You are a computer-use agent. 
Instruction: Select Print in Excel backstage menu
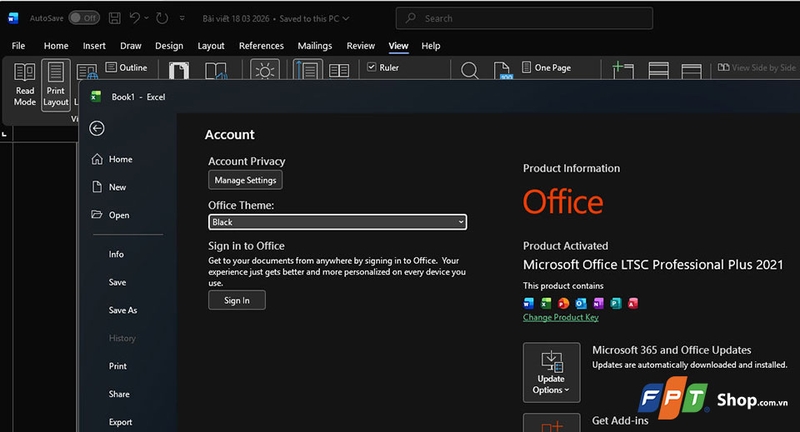point(117,366)
